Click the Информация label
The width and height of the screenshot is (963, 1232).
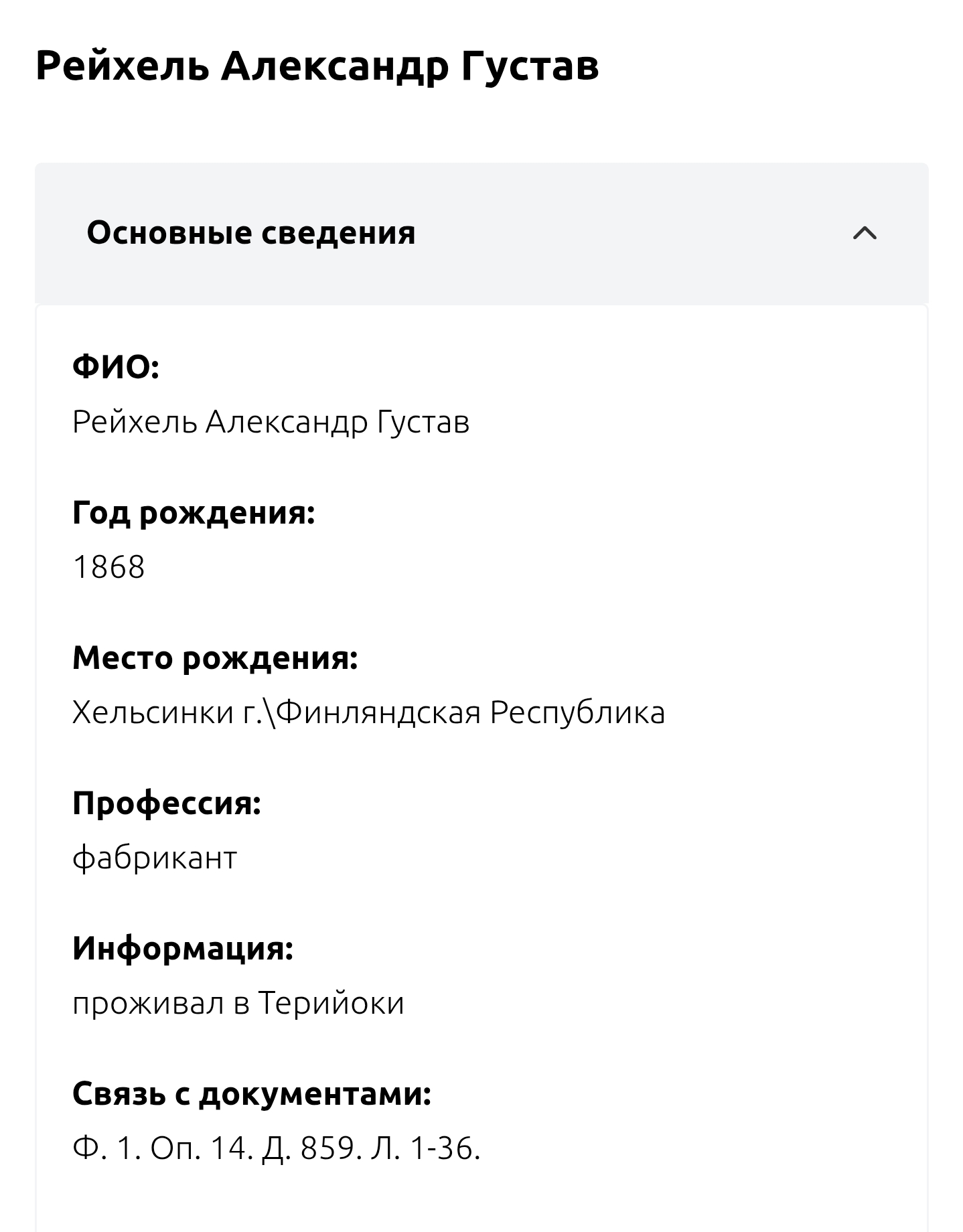click(x=183, y=948)
